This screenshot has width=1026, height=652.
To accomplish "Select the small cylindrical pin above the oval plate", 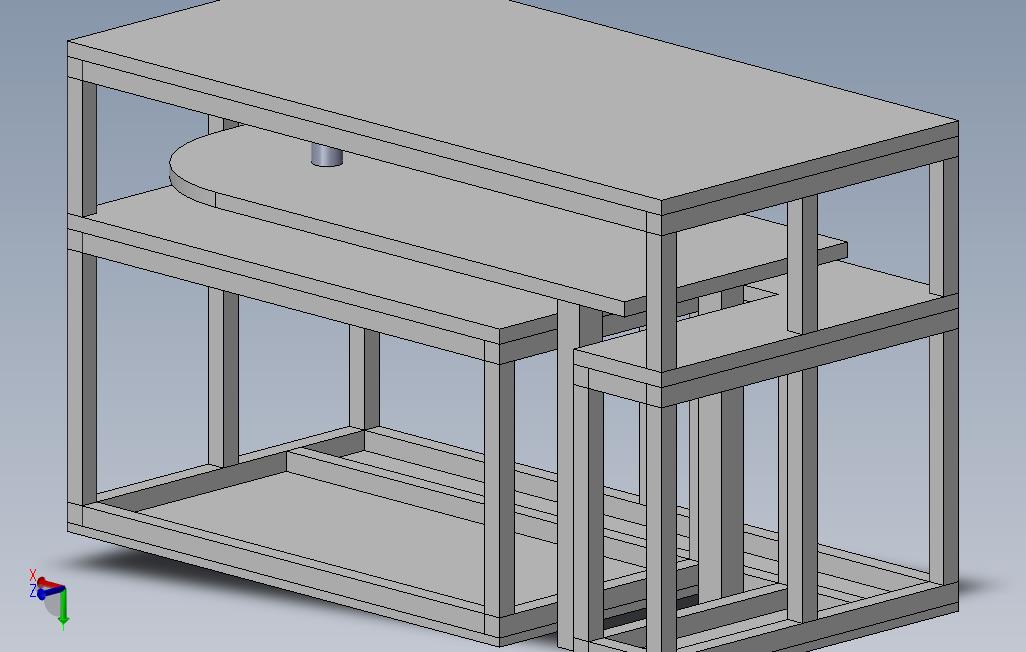I will [326, 157].
